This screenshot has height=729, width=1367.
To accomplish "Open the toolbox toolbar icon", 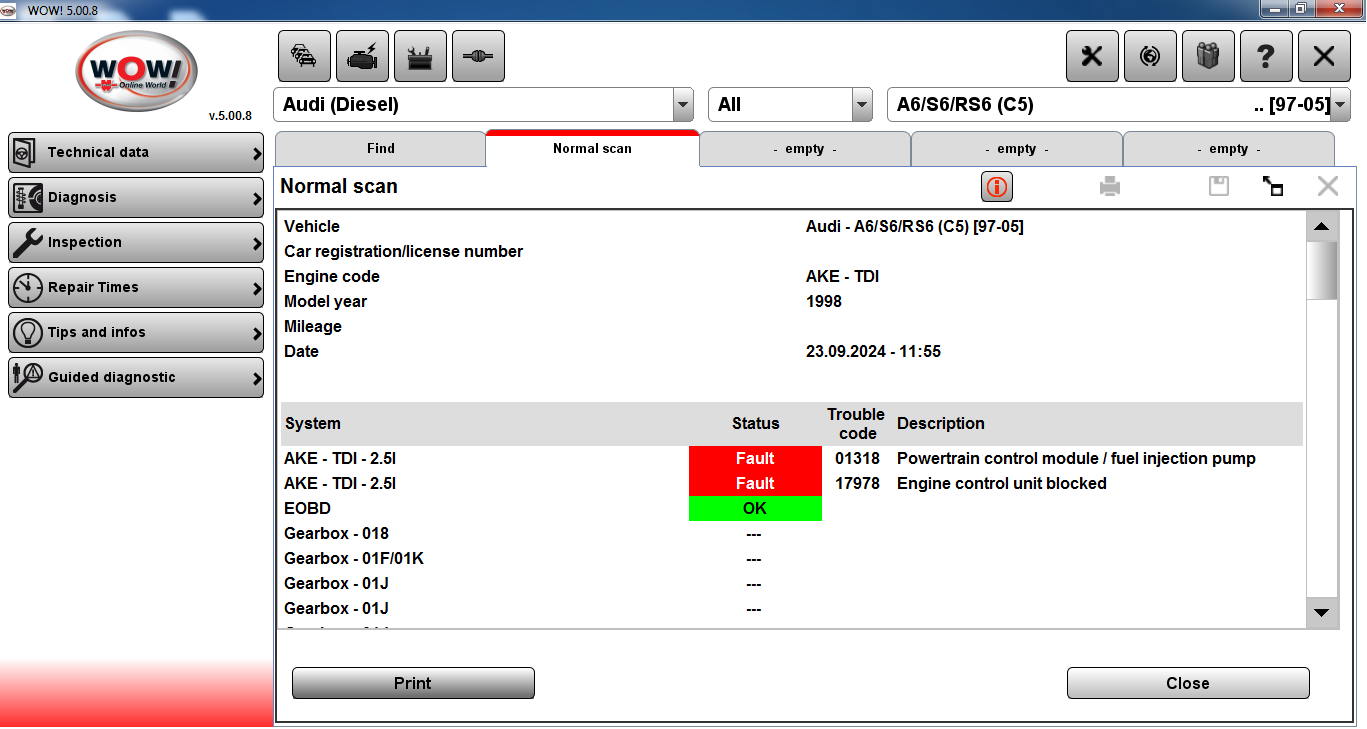I will [x=420, y=56].
